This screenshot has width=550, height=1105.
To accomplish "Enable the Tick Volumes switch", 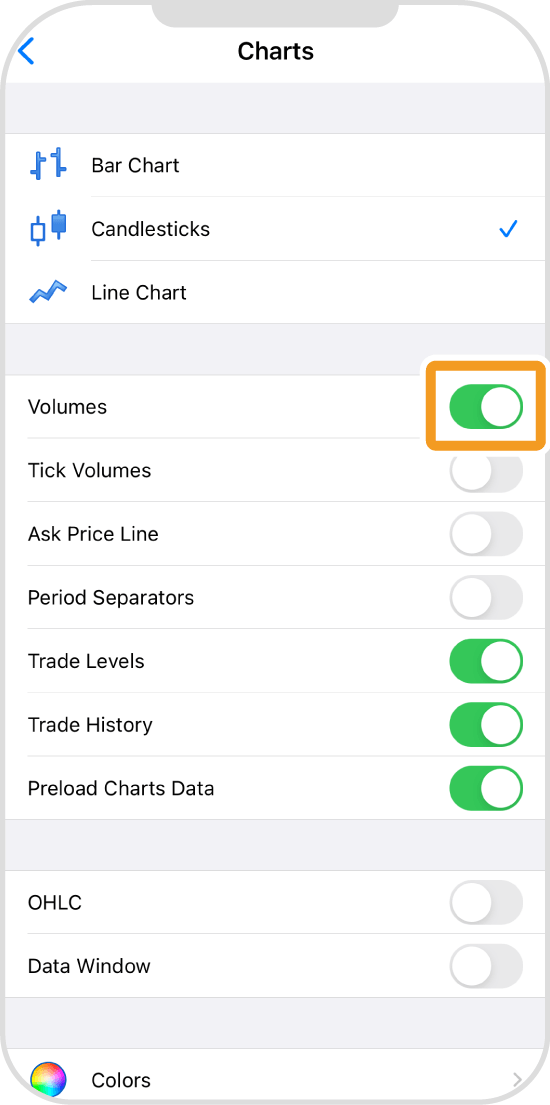I will point(487,470).
